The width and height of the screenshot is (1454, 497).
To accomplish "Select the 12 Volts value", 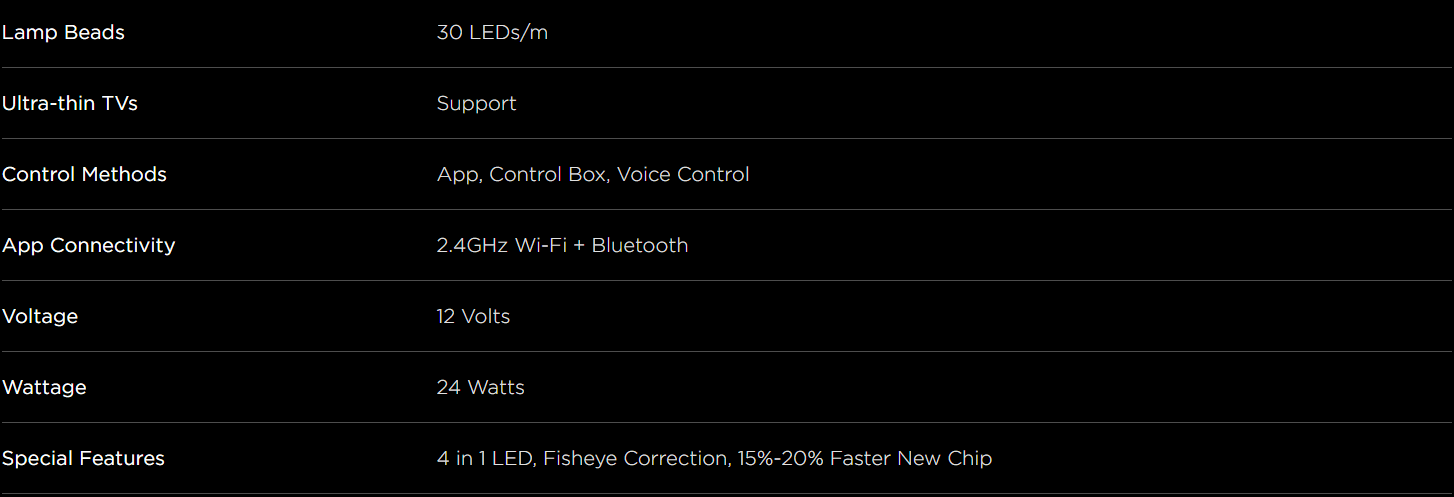I will [473, 316].
